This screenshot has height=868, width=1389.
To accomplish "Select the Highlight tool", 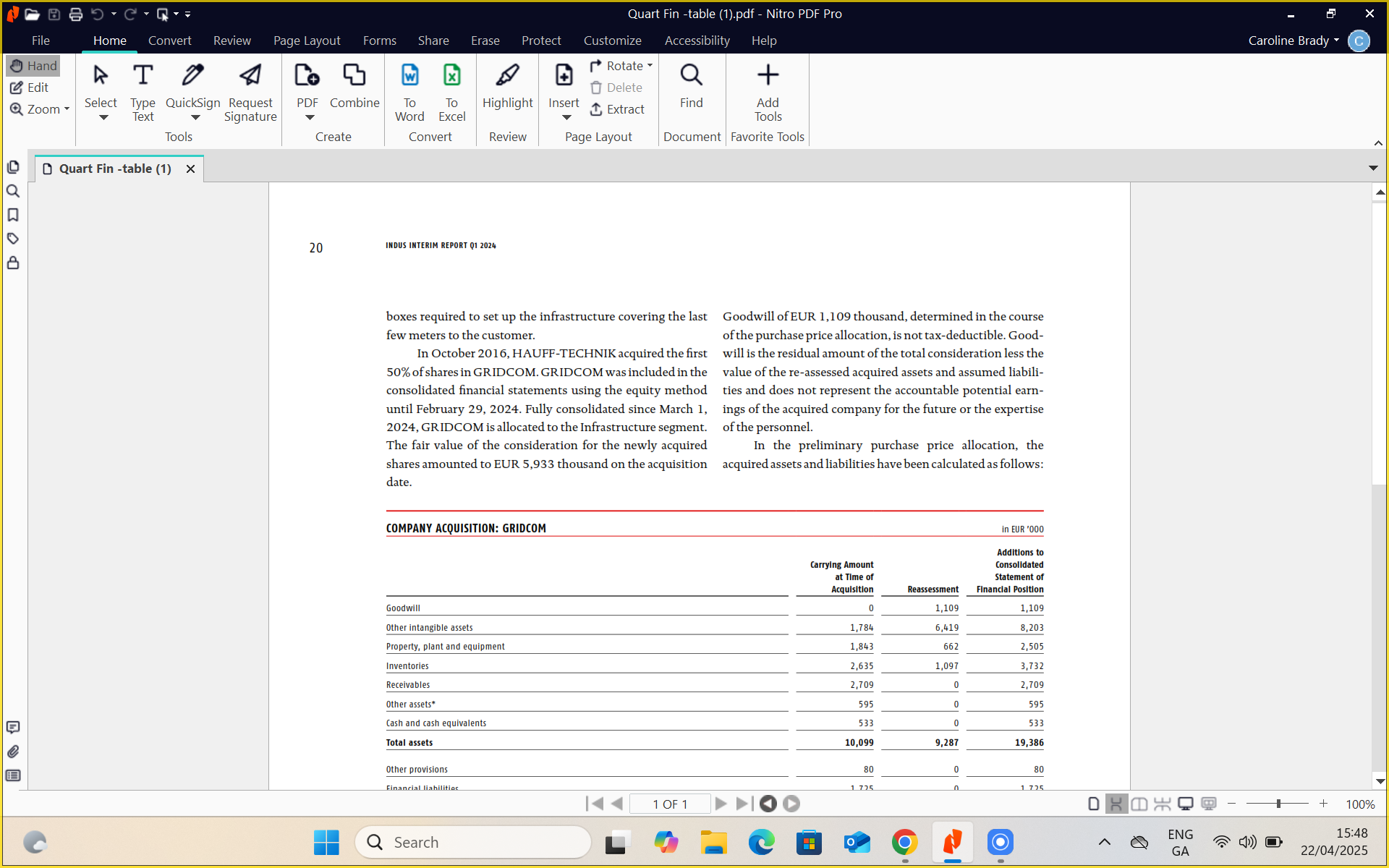I will (507, 85).
